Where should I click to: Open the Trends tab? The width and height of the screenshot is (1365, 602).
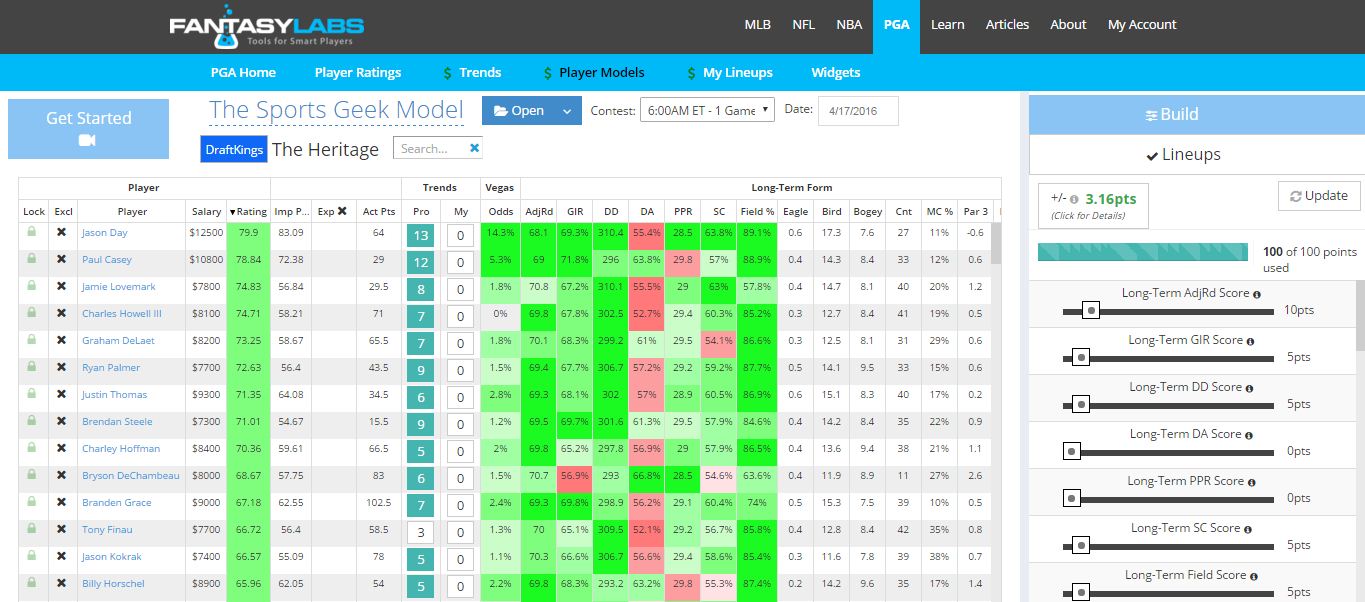[x=472, y=72]
